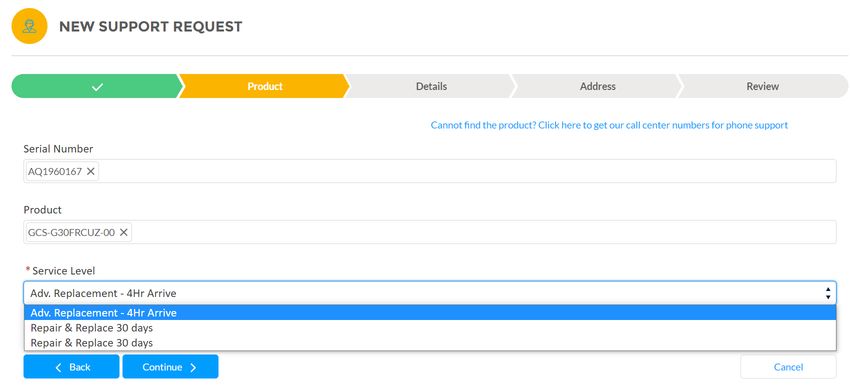Image resolution: width=850 pixels, height=389 pixels.
Task: Click the Back button
Action: [71, 367]
